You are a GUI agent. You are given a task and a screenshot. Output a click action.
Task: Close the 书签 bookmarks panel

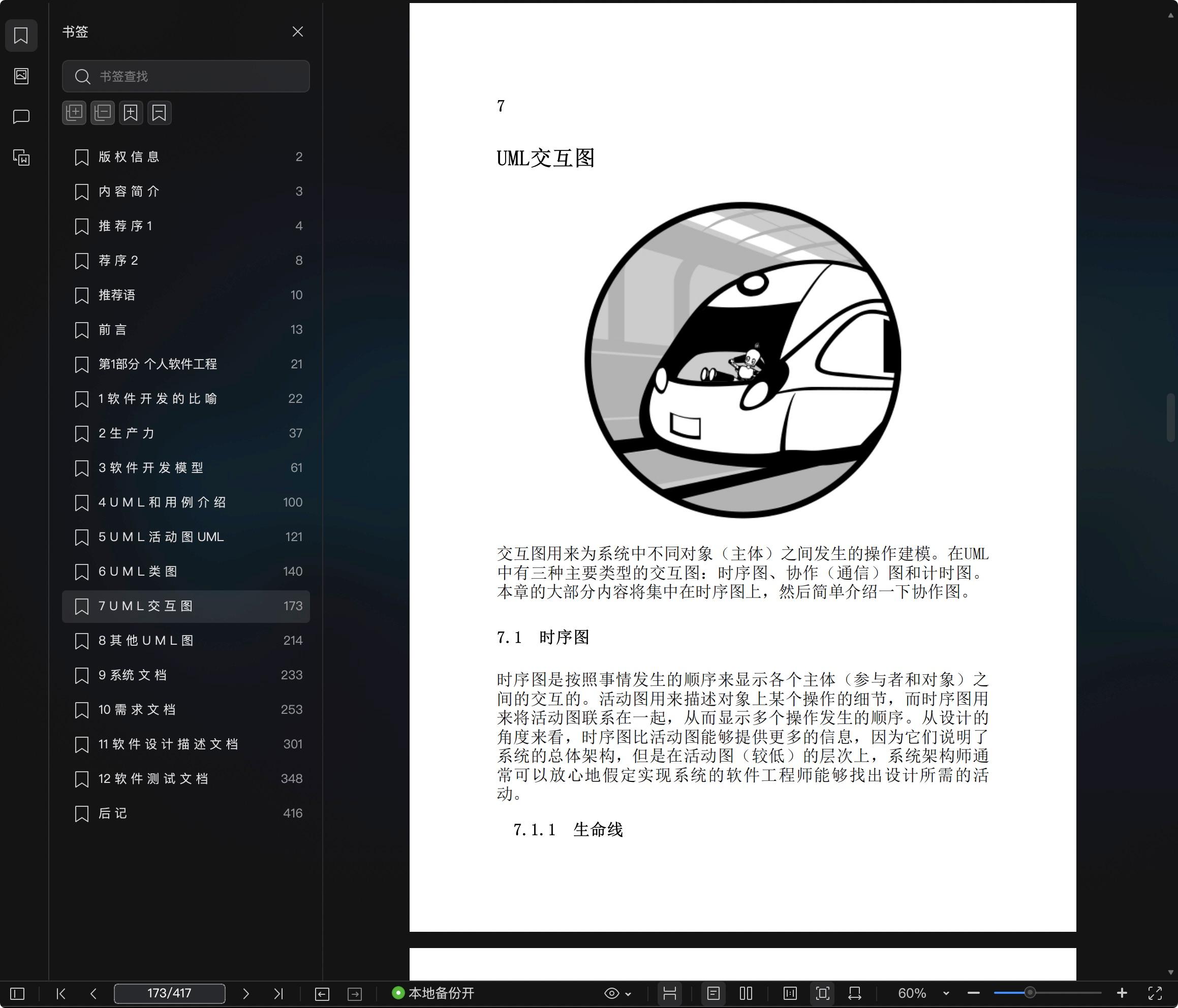coord(297,32)
